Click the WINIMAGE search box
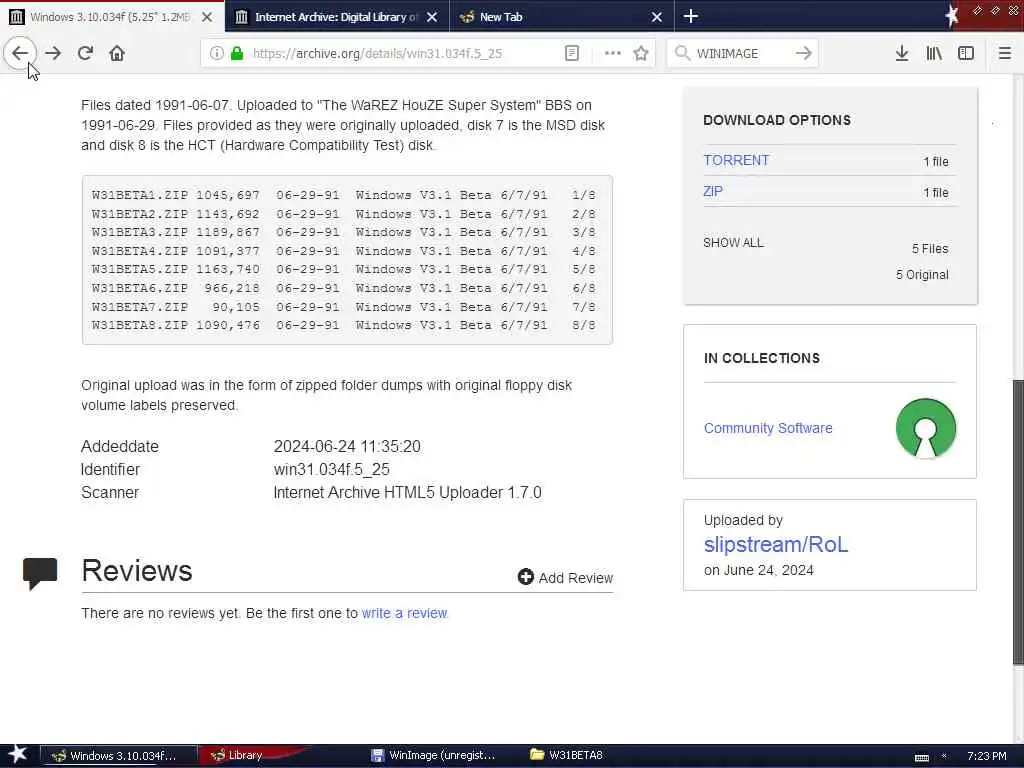 pos(743,54)
